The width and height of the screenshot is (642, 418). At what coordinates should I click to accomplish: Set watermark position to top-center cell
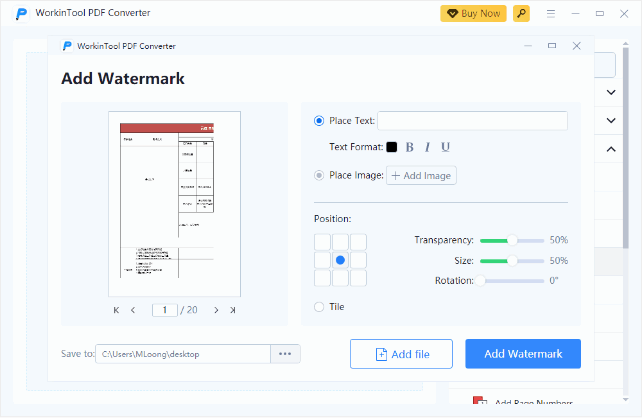pos(340,242)
